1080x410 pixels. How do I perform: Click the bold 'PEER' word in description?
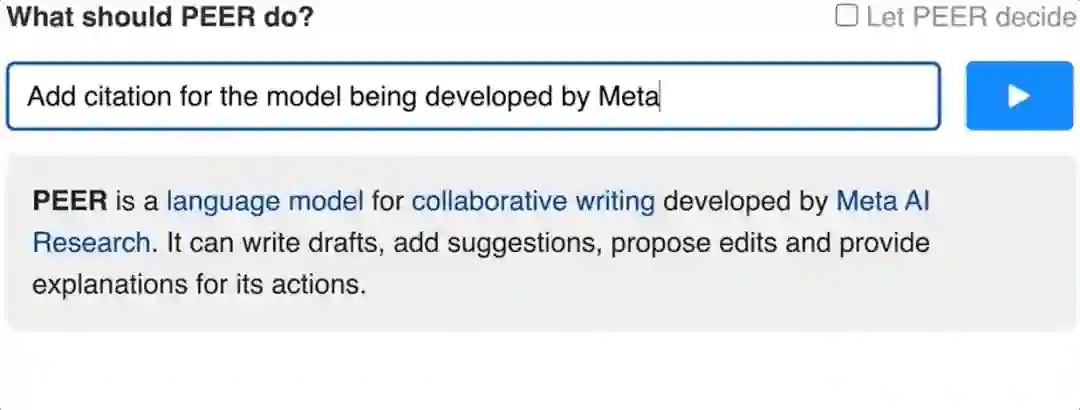[x=69, y=202]
